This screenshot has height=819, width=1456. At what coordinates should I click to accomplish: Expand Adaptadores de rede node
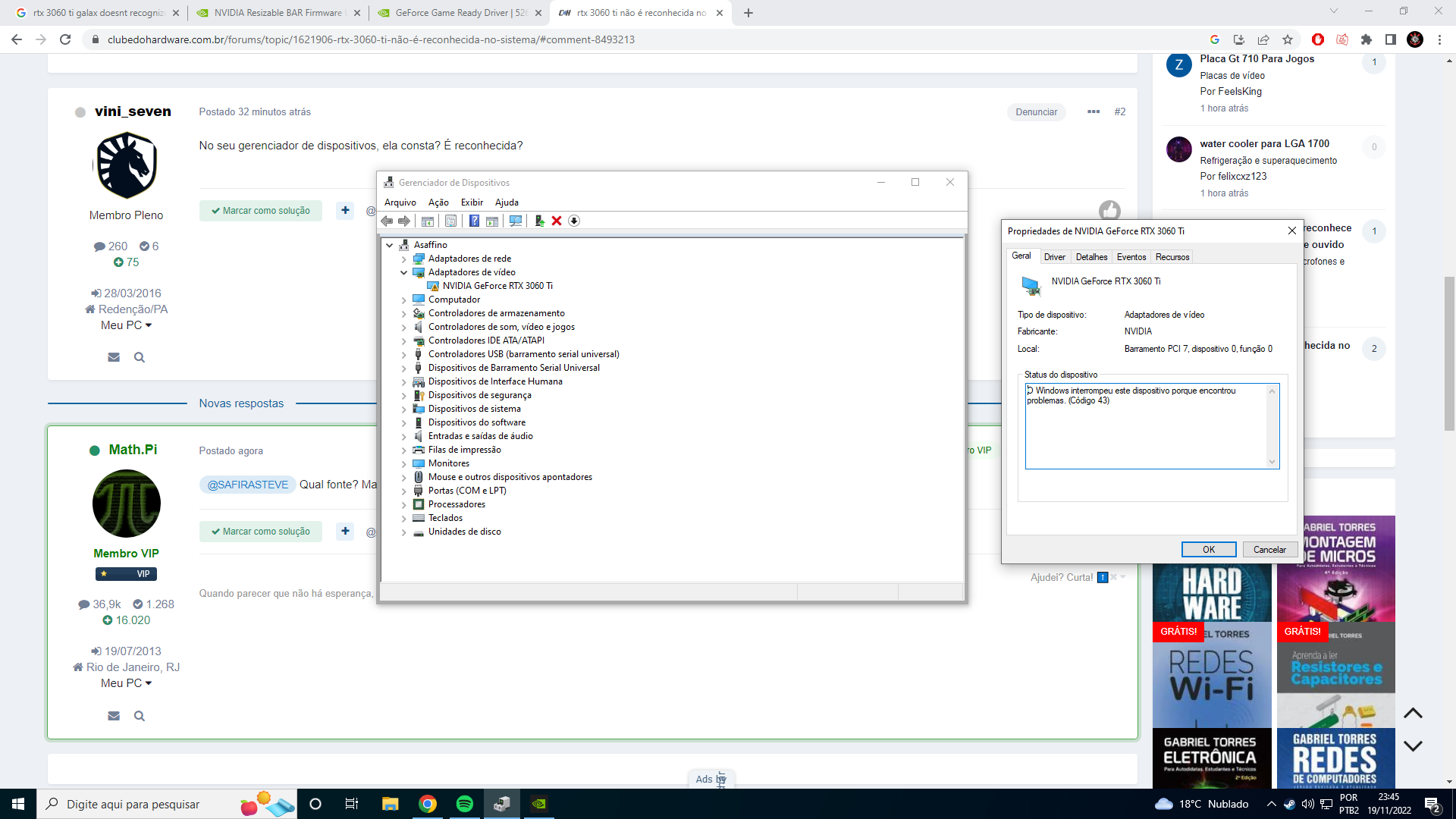pos(404,259)
